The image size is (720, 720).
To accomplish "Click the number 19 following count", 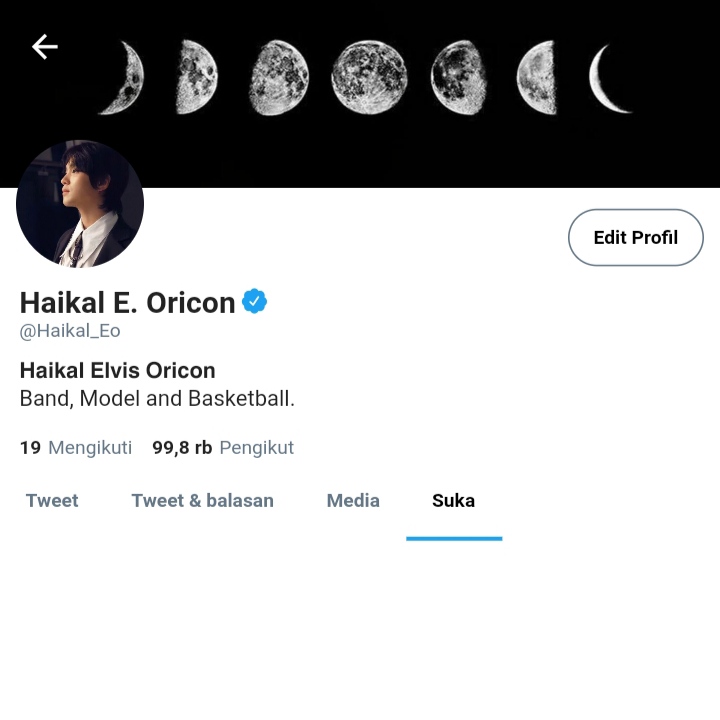I will point(30,447).
